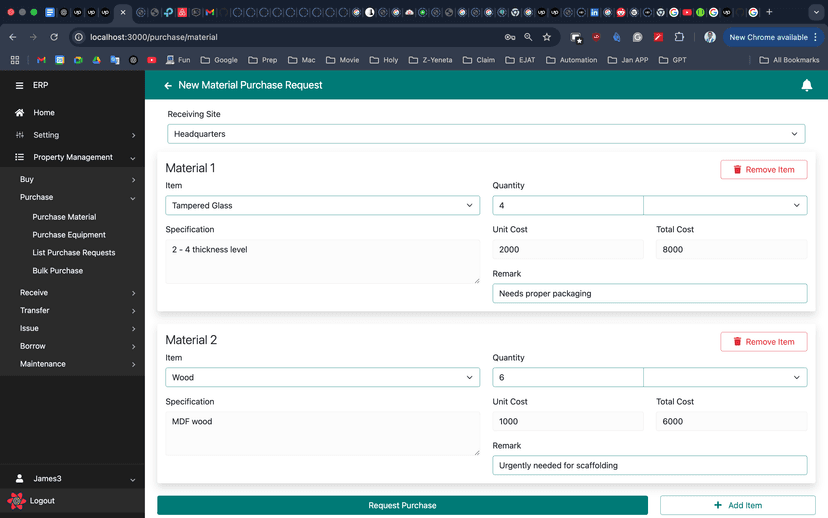Click the Request Purchase button
The width and height of the screenshot is (828, 518).
(402, 505)
